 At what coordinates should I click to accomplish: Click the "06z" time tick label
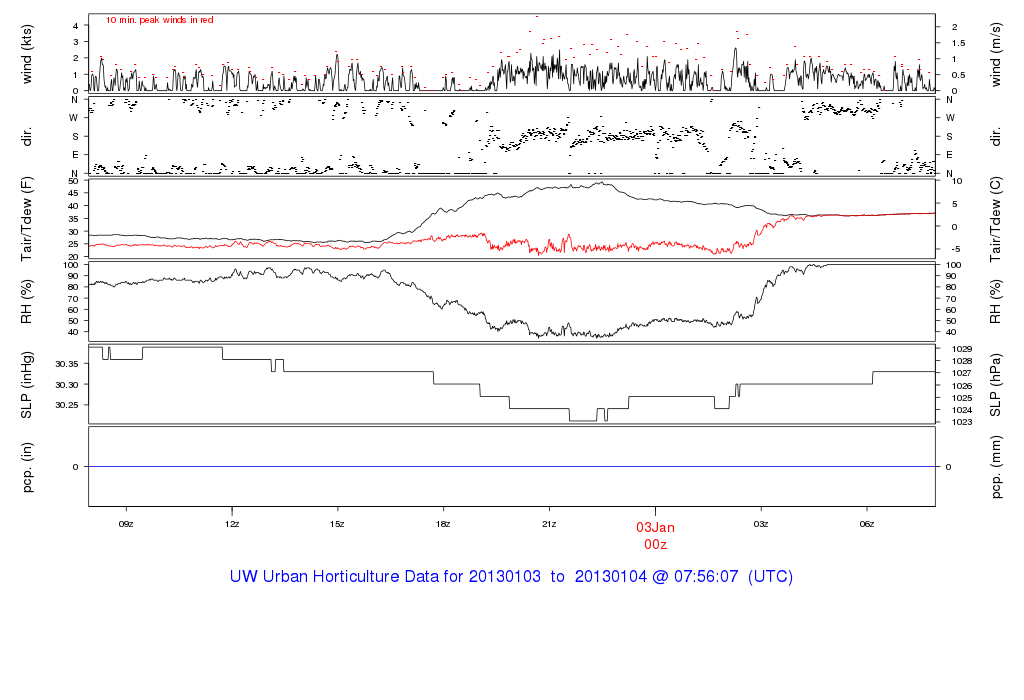(867, 524)
